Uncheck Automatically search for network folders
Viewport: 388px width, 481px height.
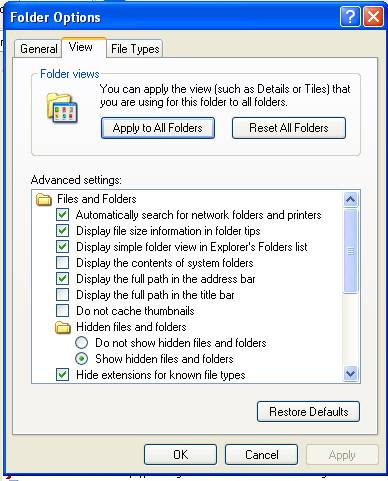[x=62, y=215]
